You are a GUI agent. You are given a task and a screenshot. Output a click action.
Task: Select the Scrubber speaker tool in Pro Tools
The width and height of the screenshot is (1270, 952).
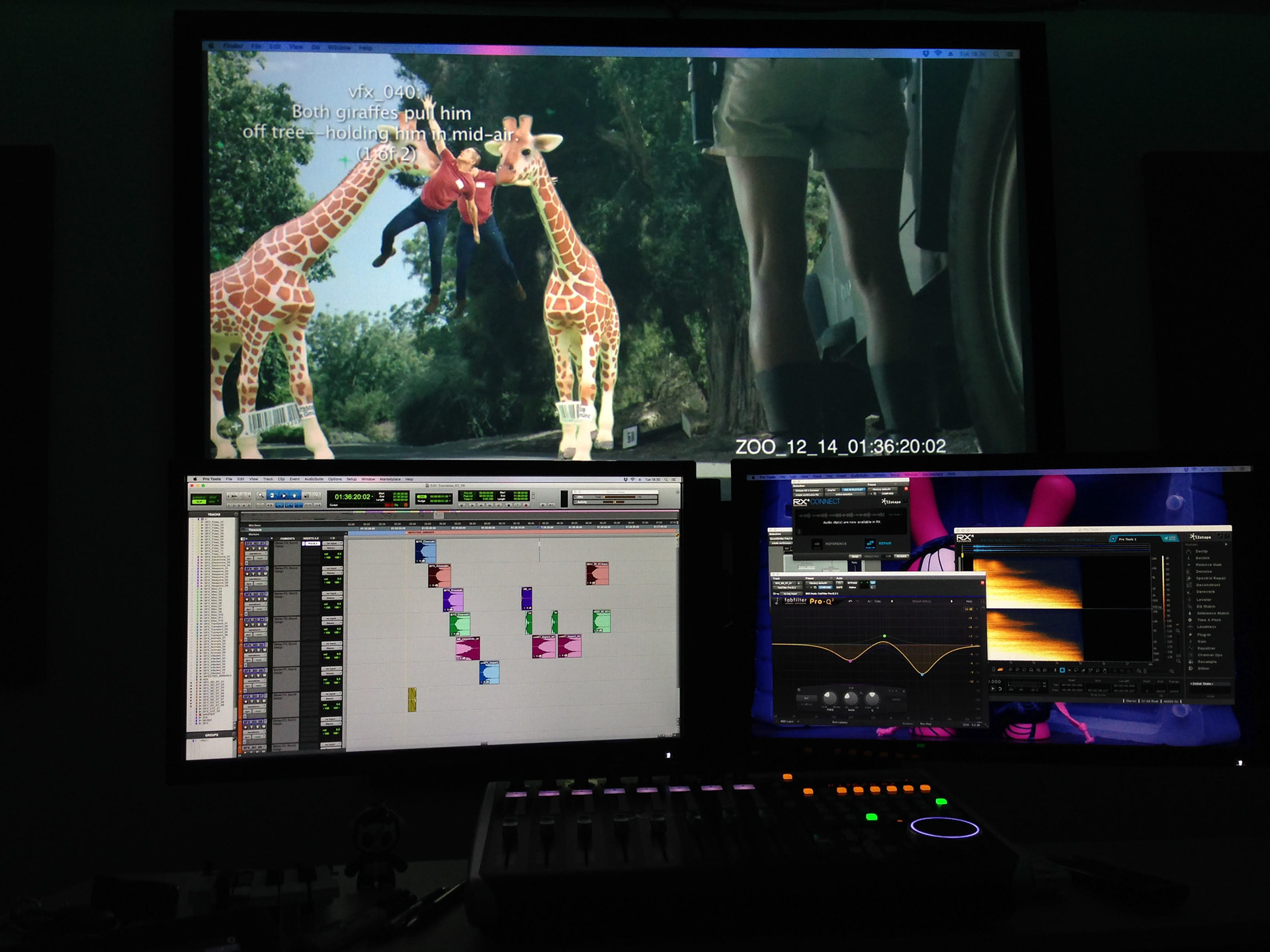pyautogui.click(x=306, y=495)
